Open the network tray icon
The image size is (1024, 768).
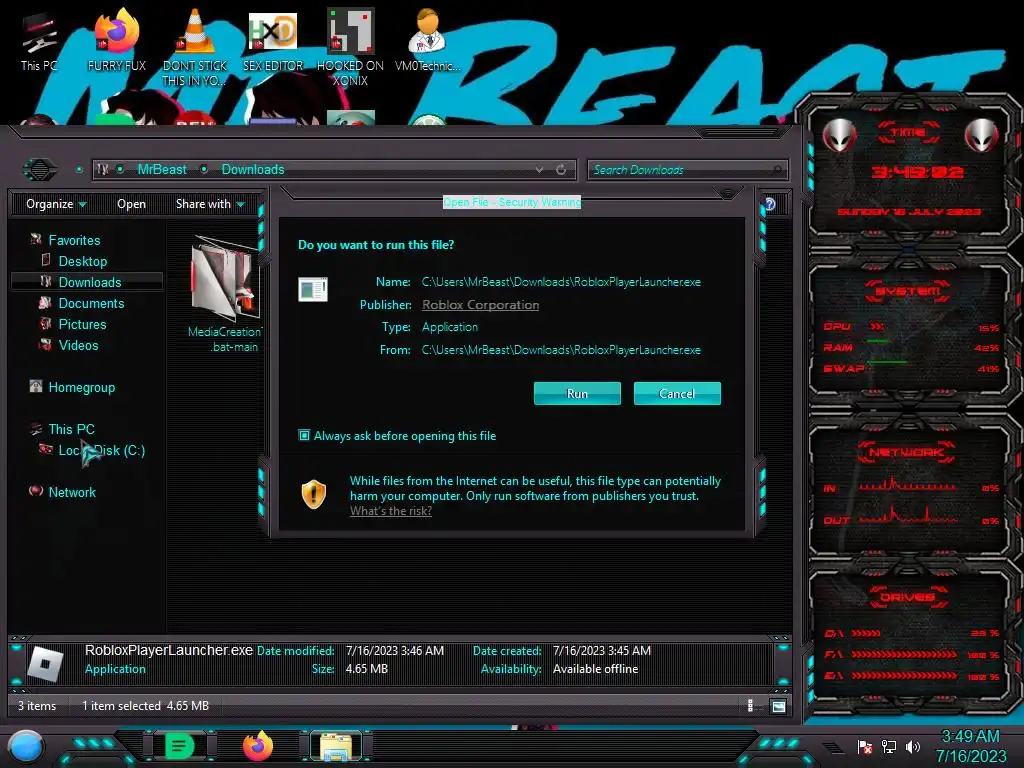pyautogui.click(x=888, y=746)
